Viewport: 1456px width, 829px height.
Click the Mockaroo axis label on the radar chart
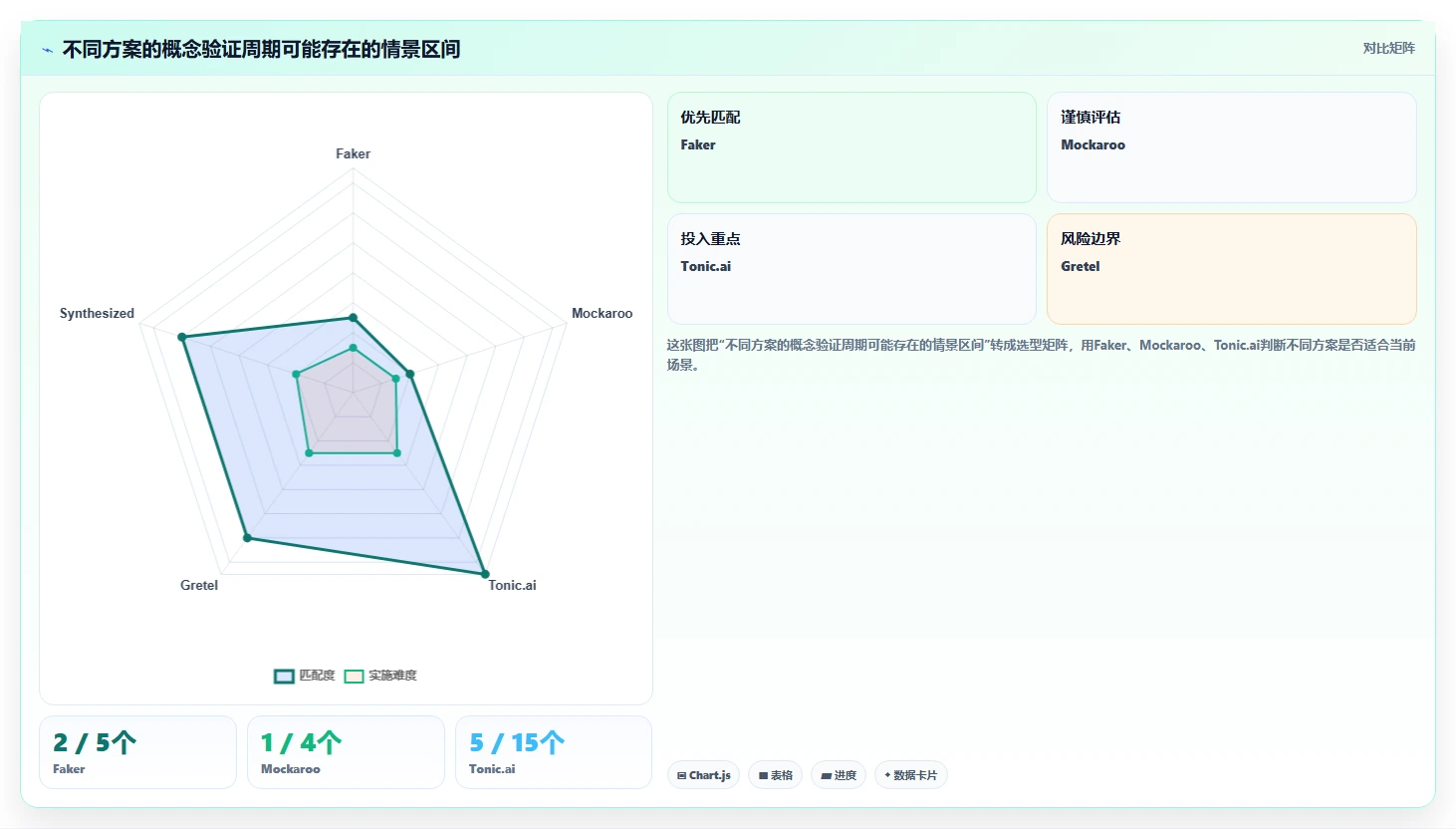click(602, 313)
